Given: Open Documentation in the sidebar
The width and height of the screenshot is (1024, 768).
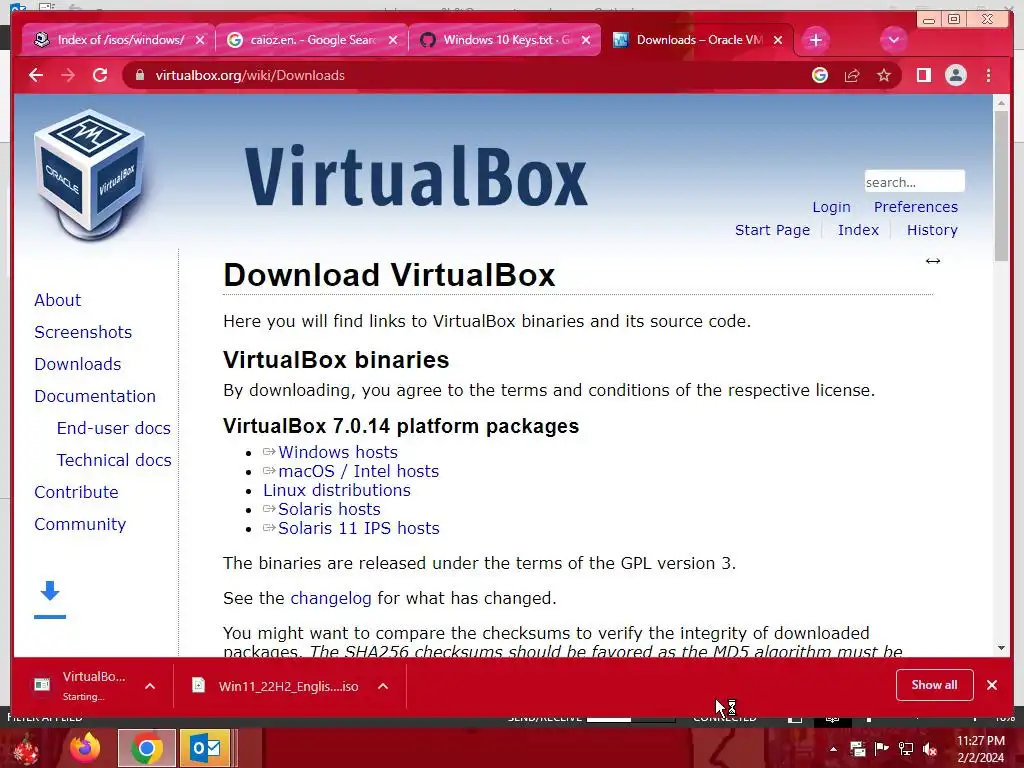Looking at the screenshot, I should 95,396.
